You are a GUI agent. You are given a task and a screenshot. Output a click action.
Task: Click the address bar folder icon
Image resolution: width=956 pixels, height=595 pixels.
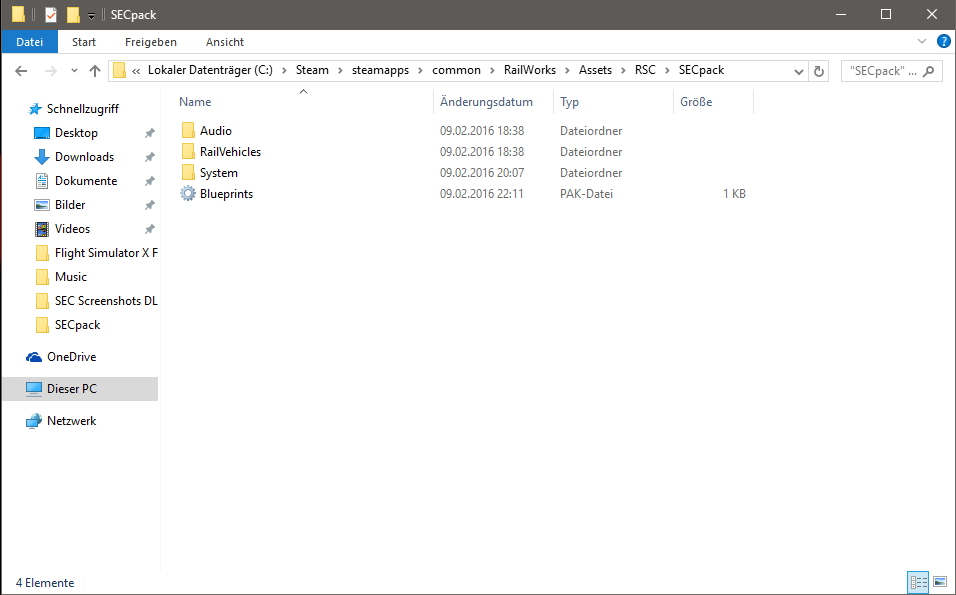tap(120, 70)
